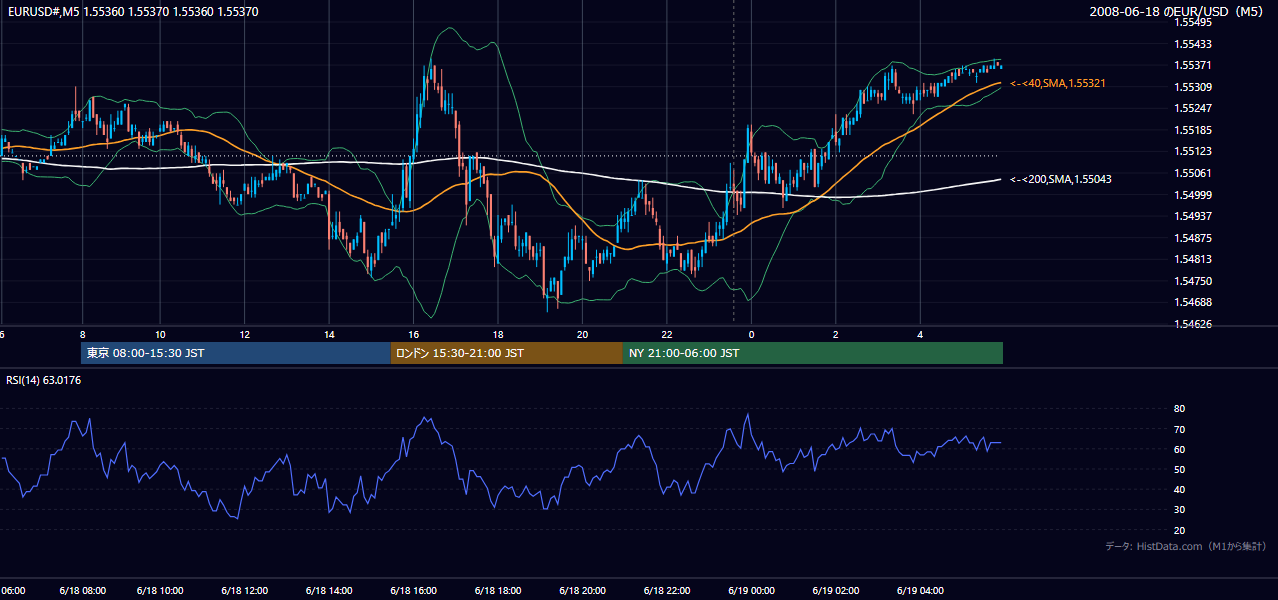
Task: Click the 1.54626 price axis label
Action: (x=1192, y=324)
